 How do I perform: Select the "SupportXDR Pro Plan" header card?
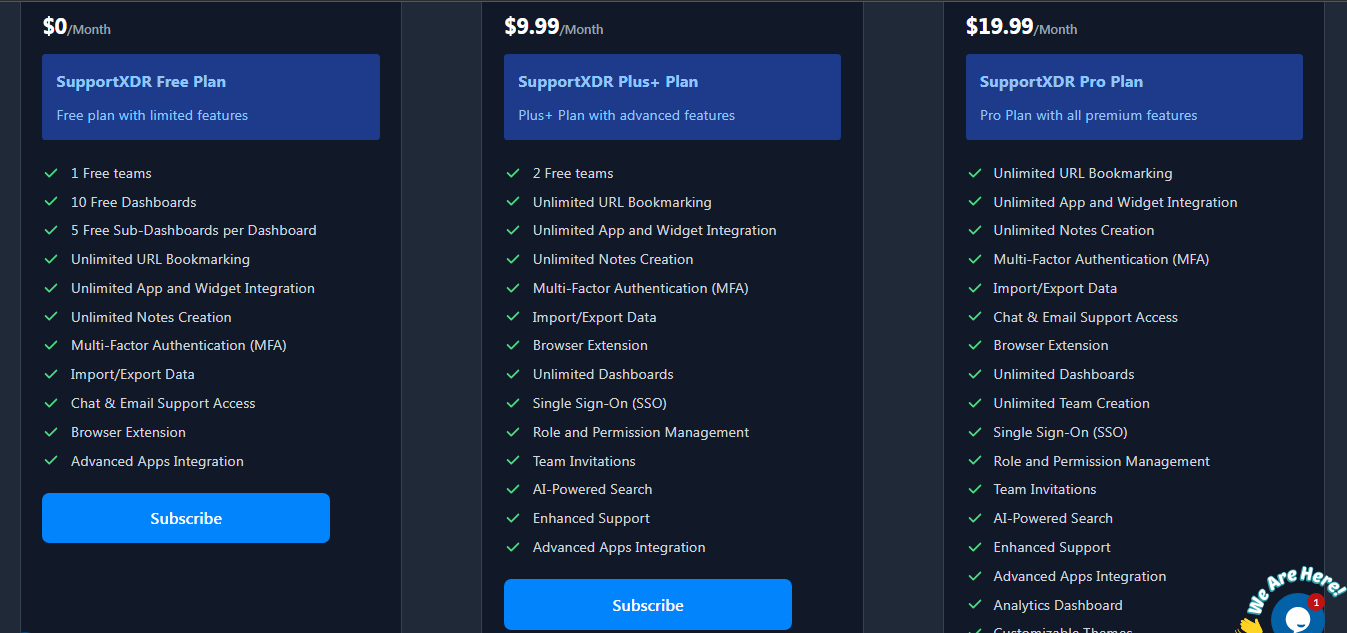tap(1134, 97)
